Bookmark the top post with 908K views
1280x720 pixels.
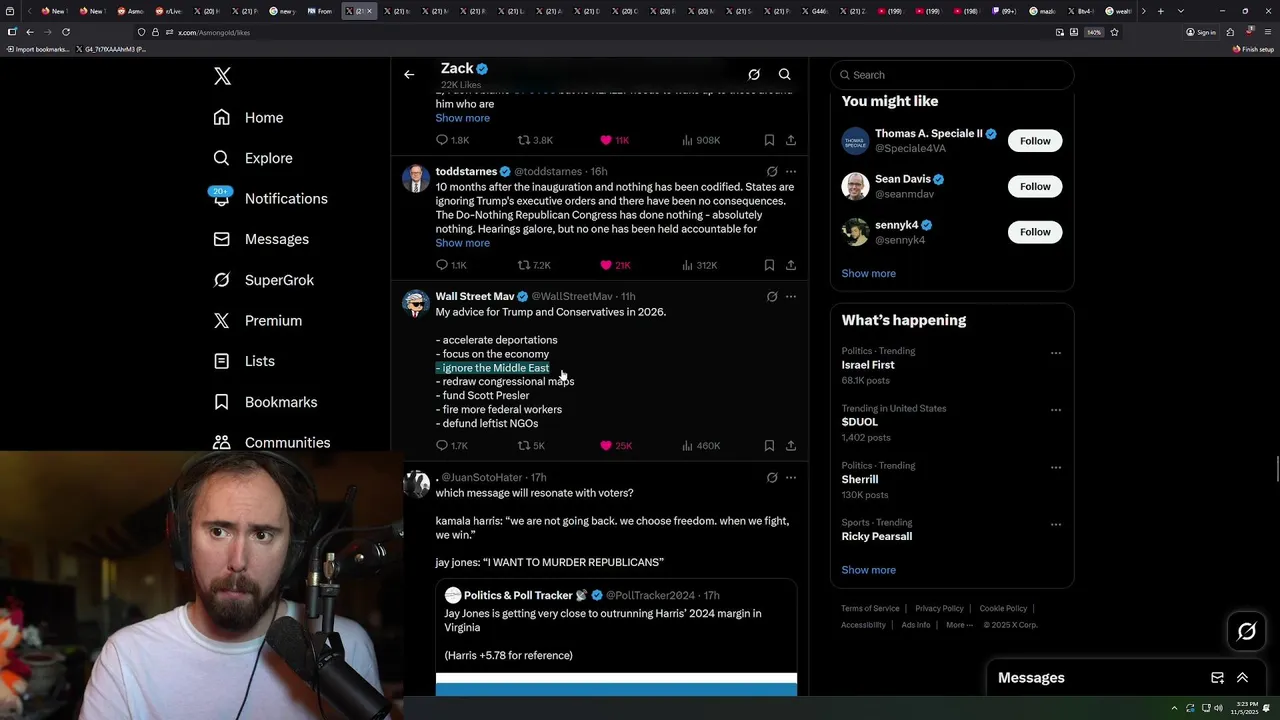coord(769,140)
